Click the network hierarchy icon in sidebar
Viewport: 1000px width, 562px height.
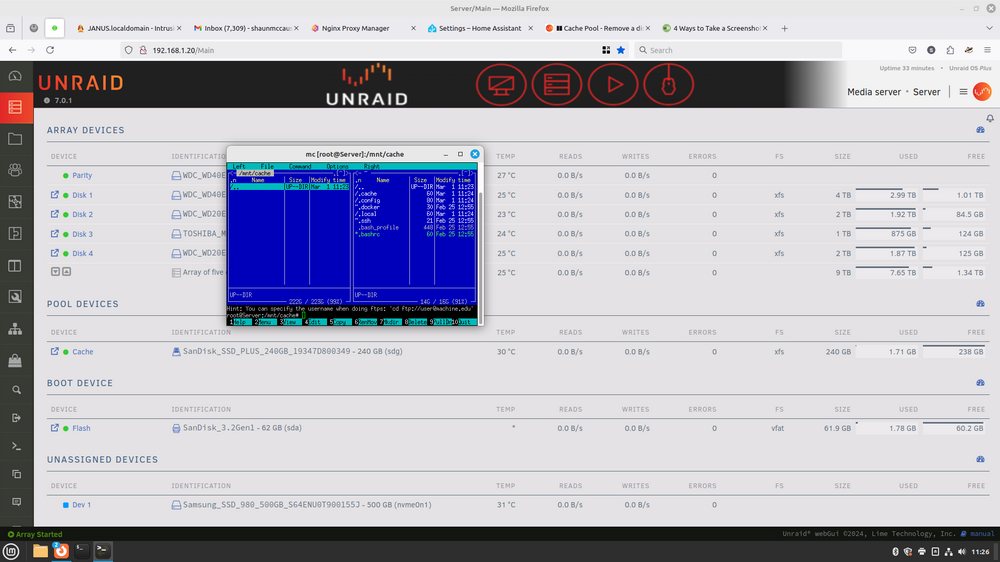(x=15, y=329)
